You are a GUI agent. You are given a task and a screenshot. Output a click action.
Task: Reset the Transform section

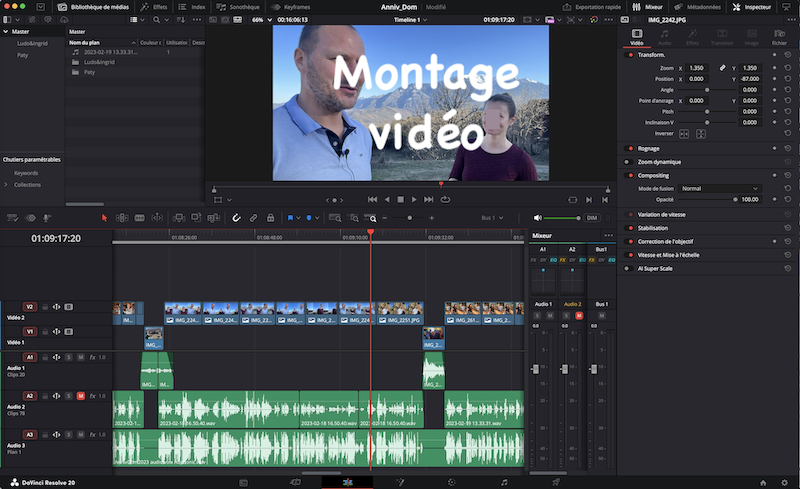pos(788,55)
